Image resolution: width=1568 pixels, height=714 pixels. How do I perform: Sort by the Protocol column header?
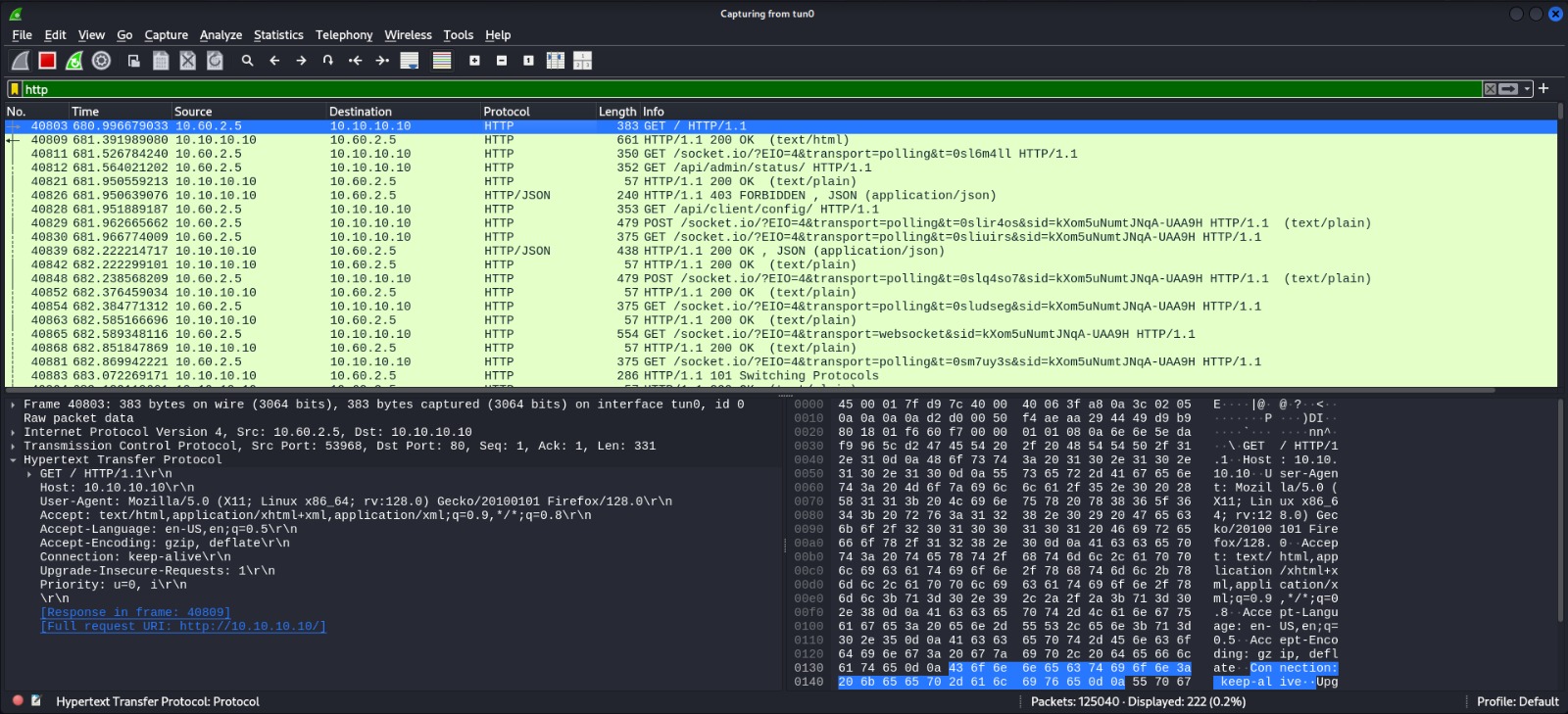tap(538, 112)
